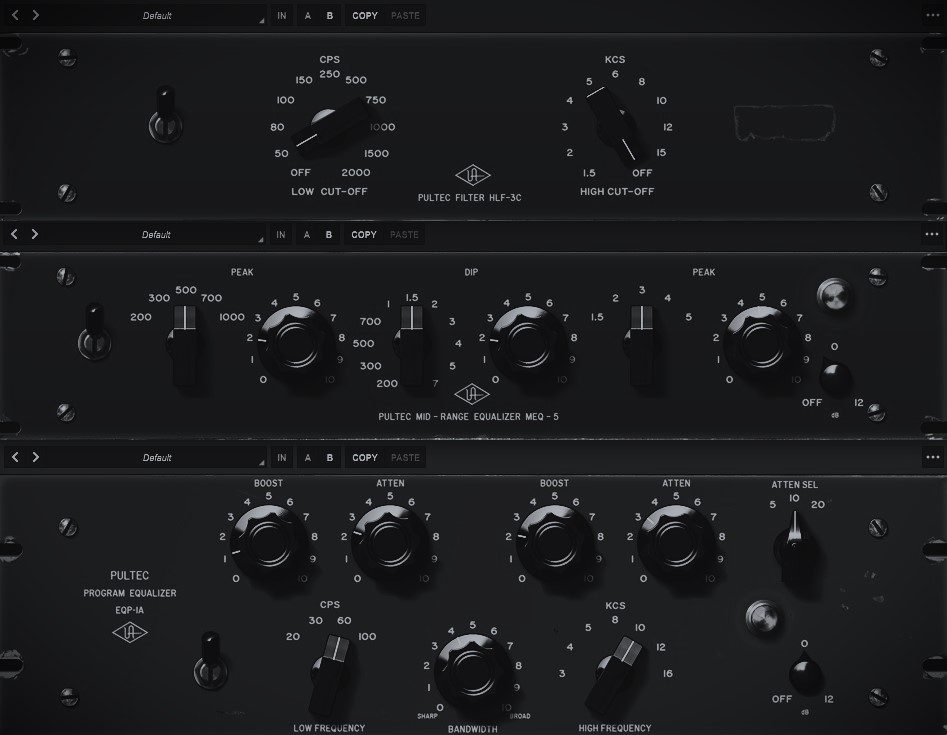Click the High Frequency KCS selector on EQP-1A

coord(614,675)
